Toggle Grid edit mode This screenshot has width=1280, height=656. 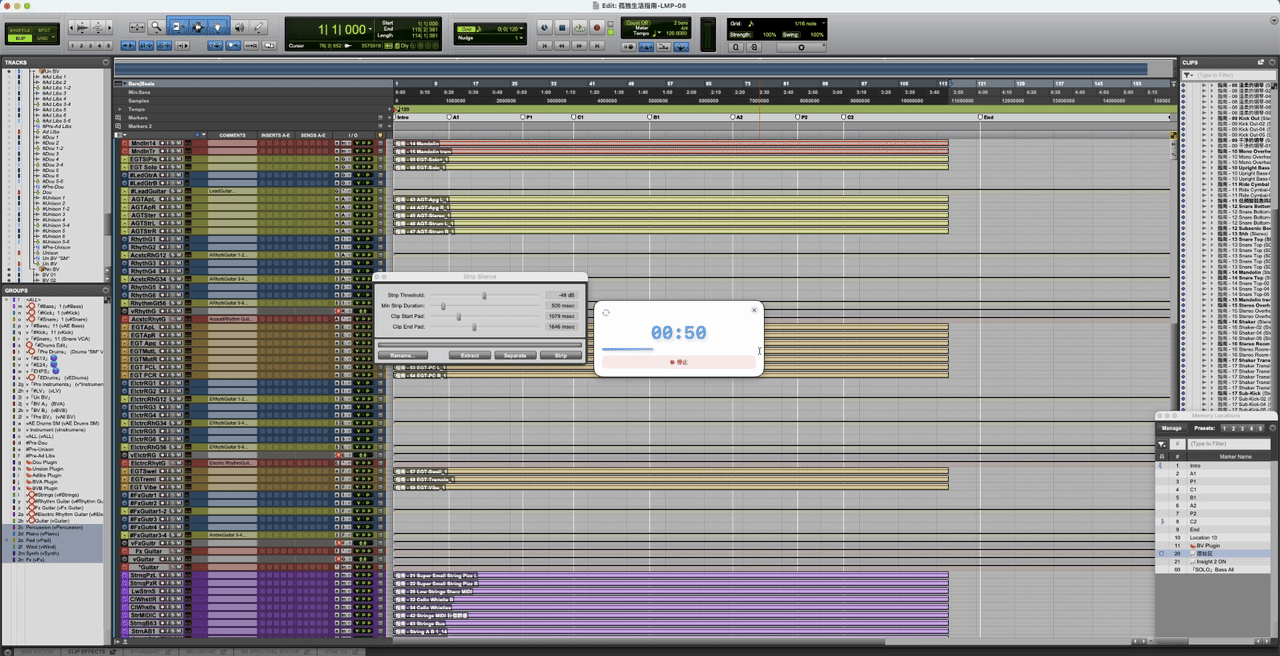coord(42,38)
